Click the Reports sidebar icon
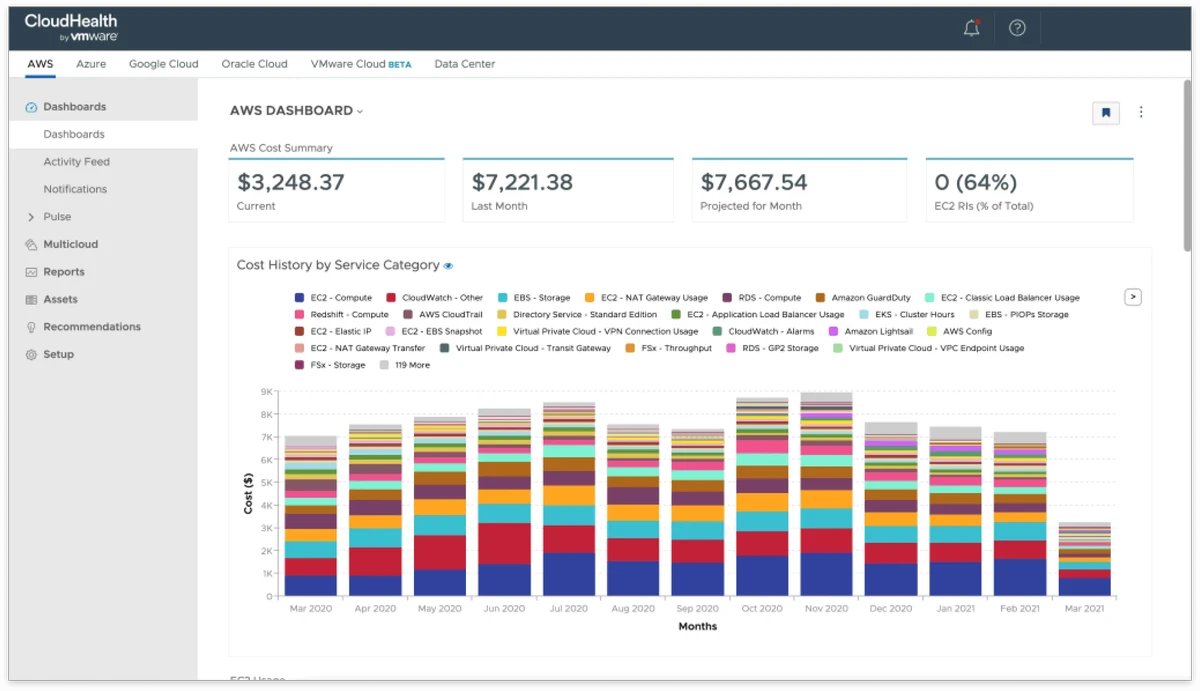Image resolution: width=1200 pixels, height=691 pixels. tap(31, 272)
